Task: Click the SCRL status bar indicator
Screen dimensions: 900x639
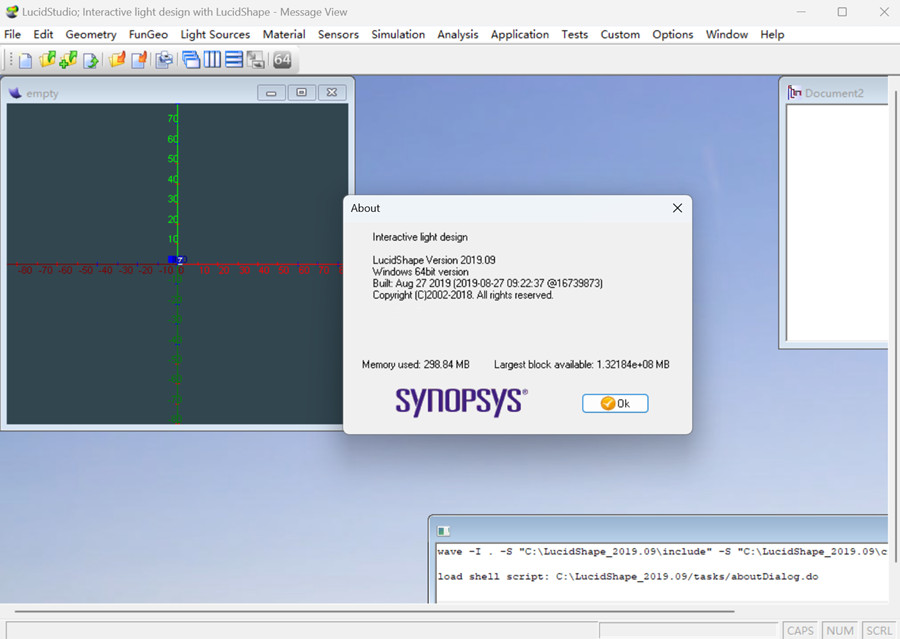Action: click(x=879, y=630)
